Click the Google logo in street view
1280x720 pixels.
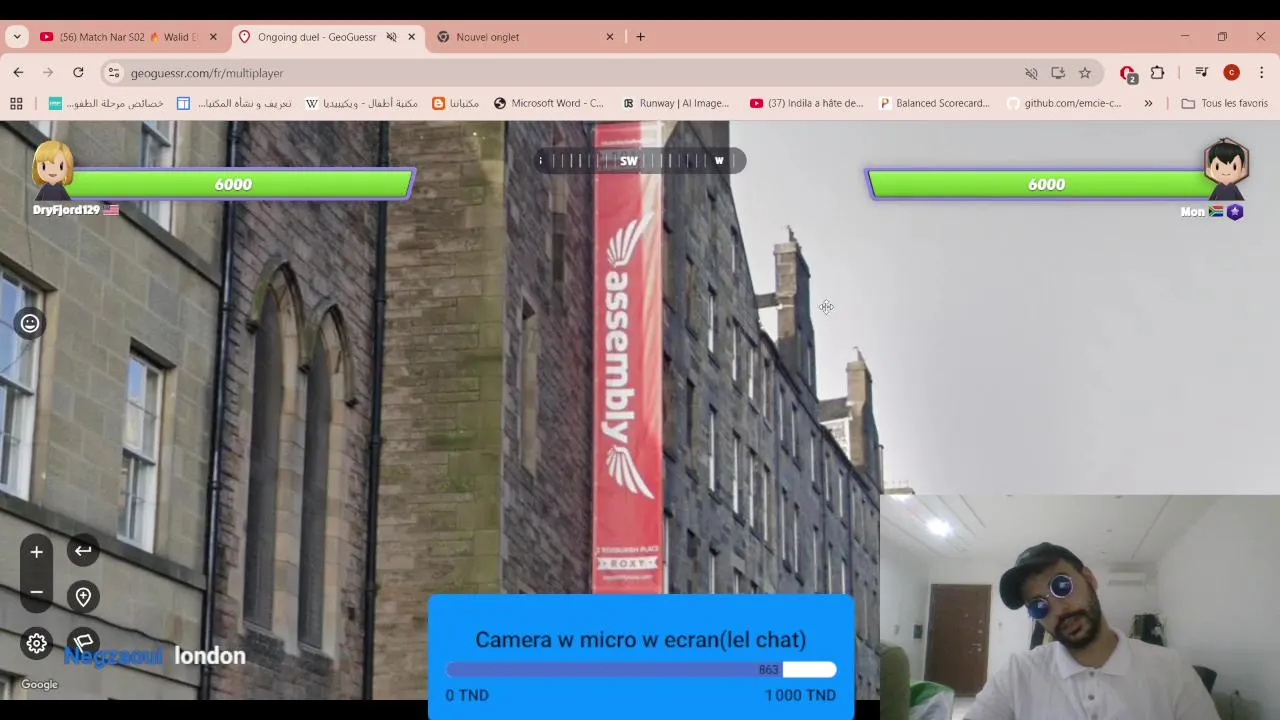coord(40,685)
